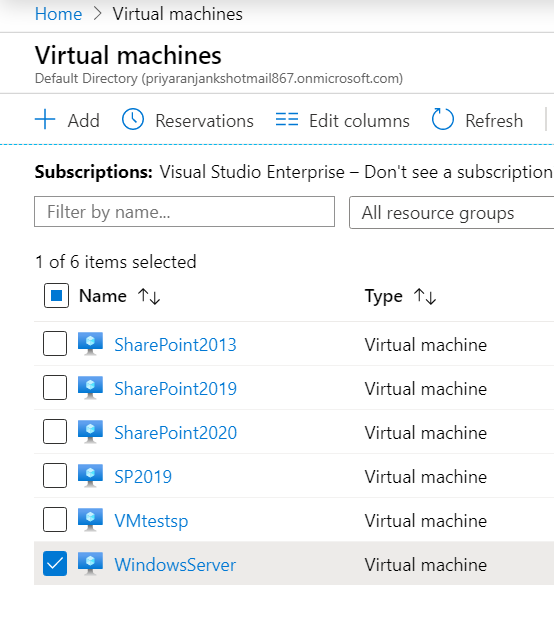
Task: Choose Edit columns in toolbar
Action: (359, 120)
